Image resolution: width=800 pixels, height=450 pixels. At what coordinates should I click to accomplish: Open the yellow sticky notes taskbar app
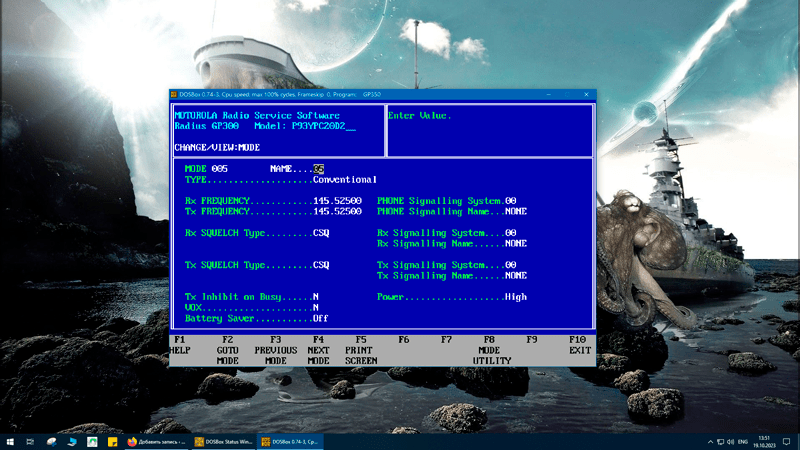click(112, 442)
